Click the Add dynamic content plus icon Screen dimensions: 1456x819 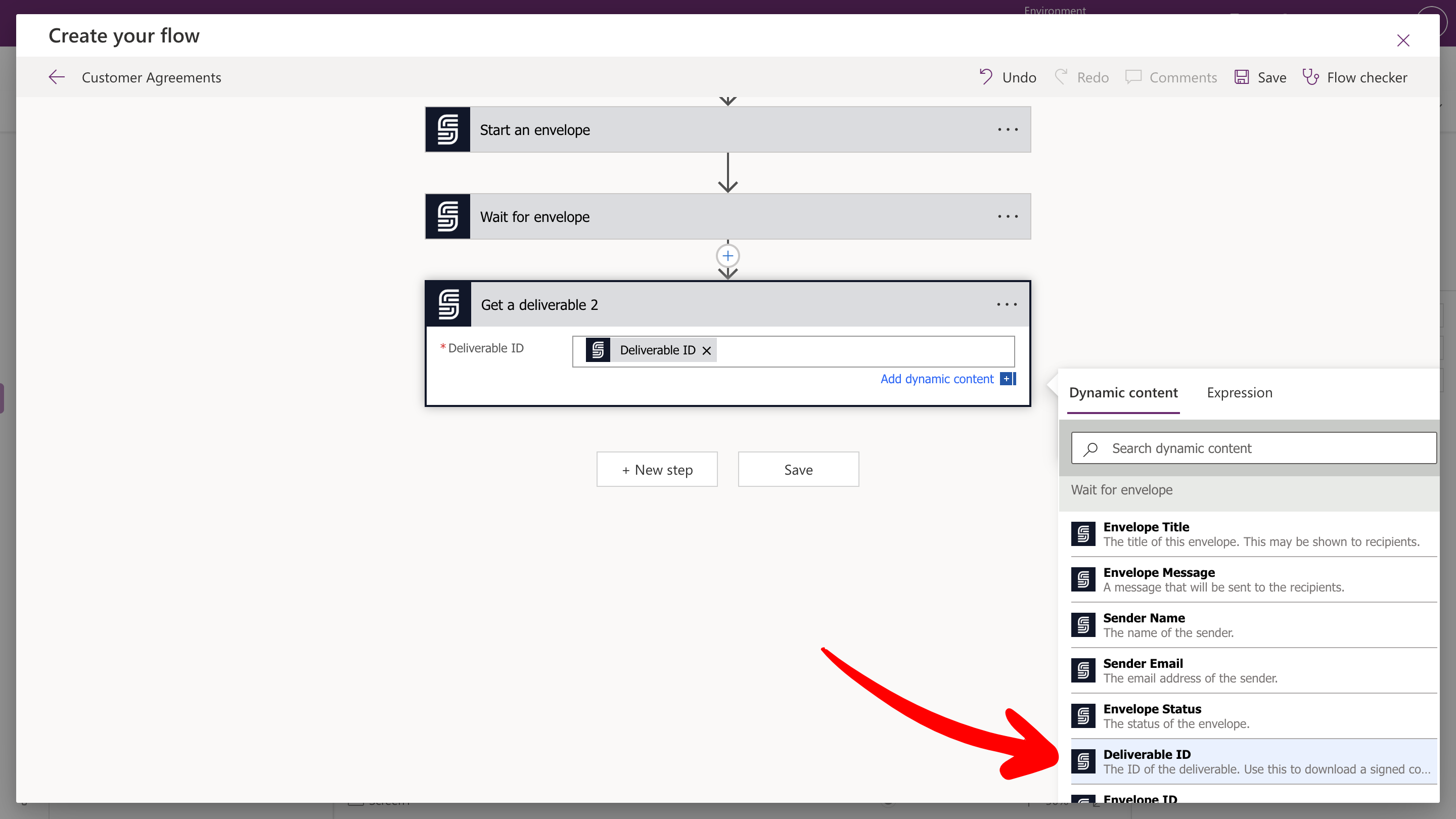(1007, 379)
